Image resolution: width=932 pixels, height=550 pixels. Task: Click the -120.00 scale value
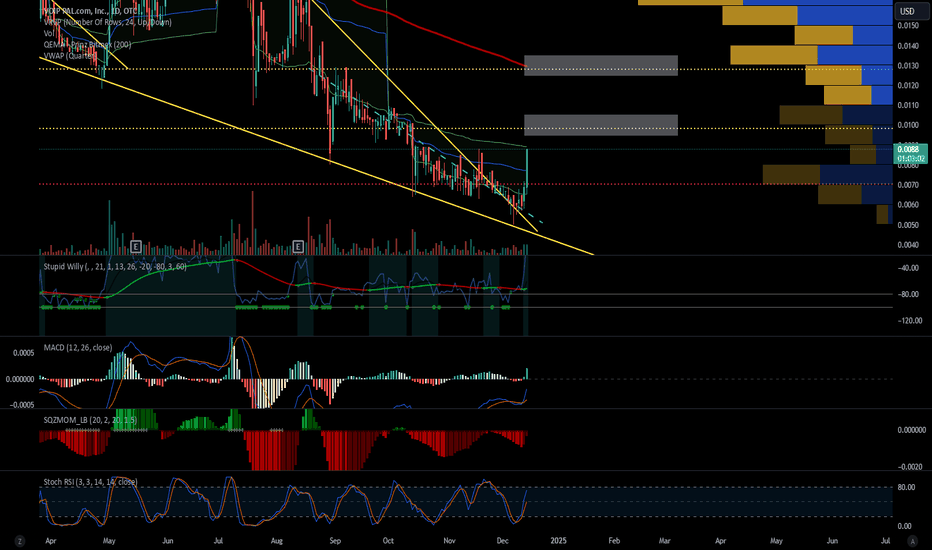coord(909,320)
